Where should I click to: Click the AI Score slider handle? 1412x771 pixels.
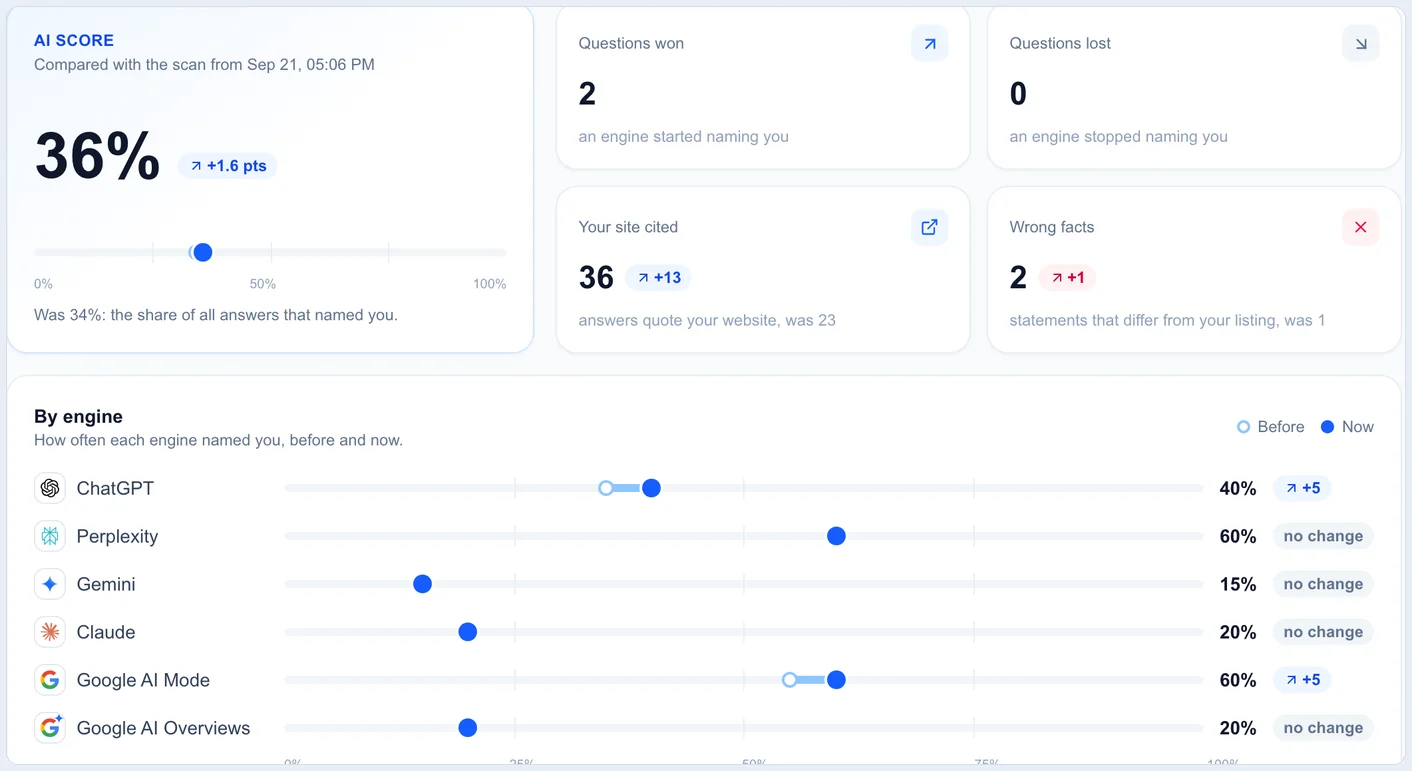pos(202,252)
